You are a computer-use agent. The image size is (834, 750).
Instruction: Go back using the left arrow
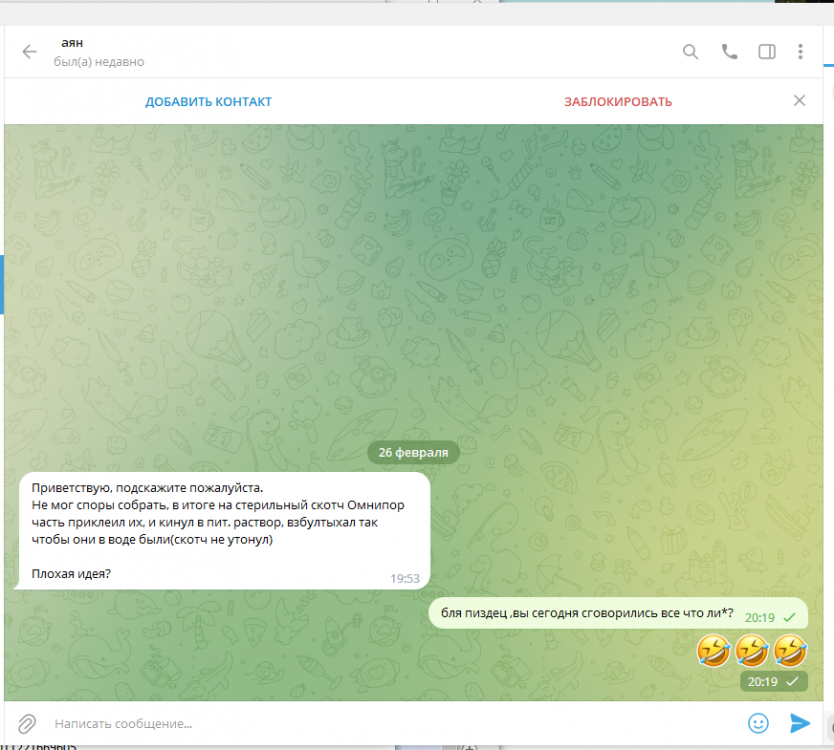(29, 52)
